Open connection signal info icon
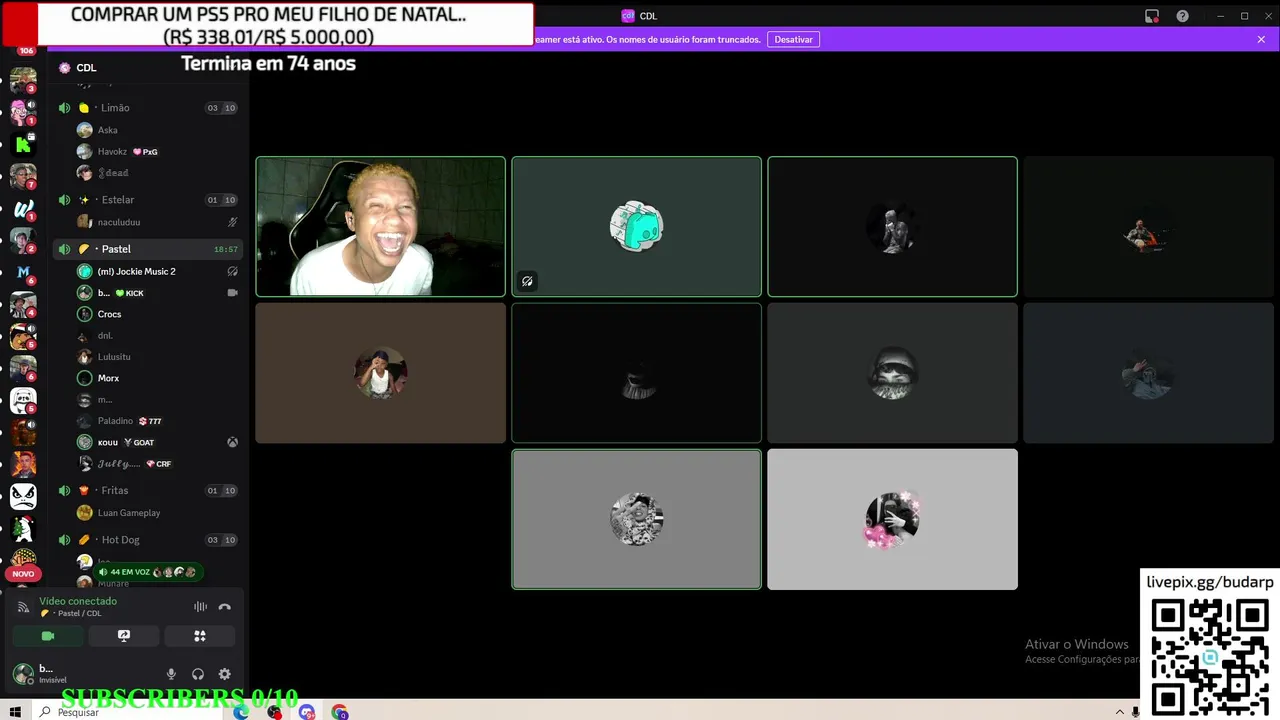 tap(23, 607)
